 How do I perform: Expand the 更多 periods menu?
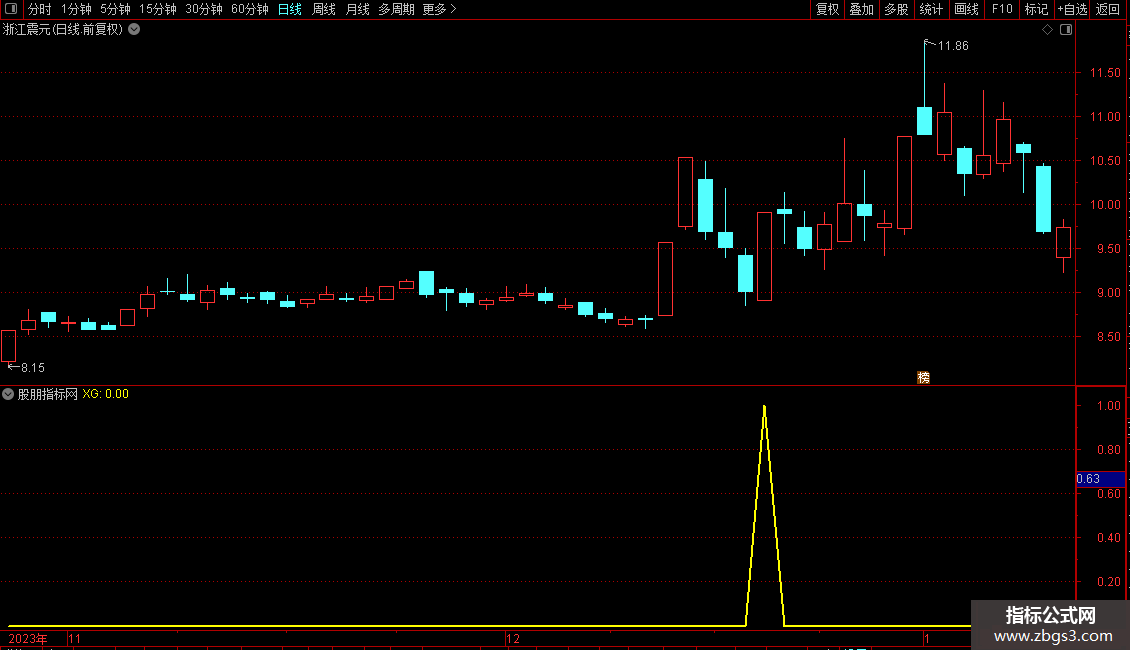[x=440, y=9]
